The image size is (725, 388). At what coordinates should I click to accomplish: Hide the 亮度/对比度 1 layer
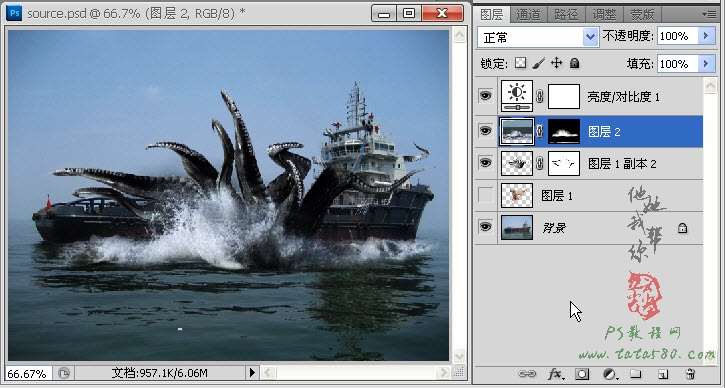(485, 96)
